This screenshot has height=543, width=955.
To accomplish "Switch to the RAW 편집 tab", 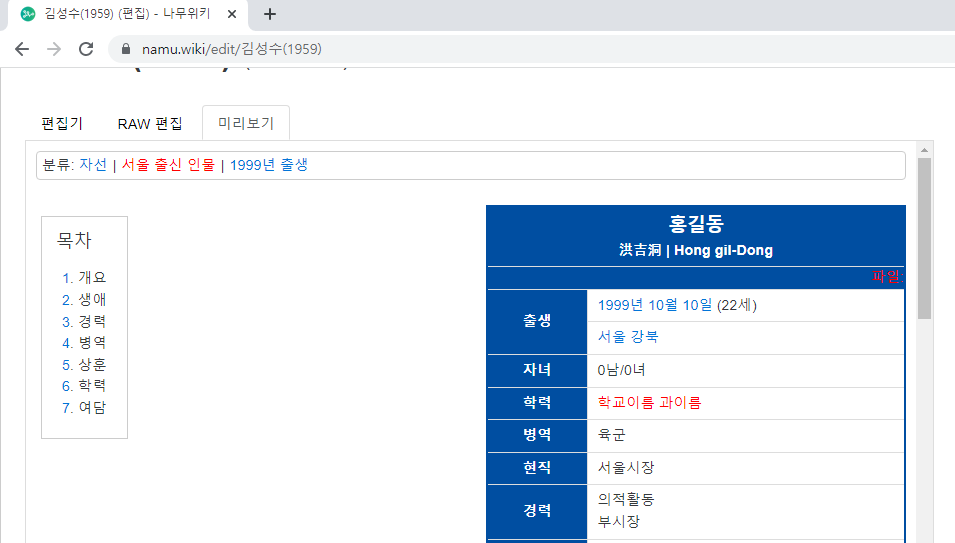I will tap(150, 124).
